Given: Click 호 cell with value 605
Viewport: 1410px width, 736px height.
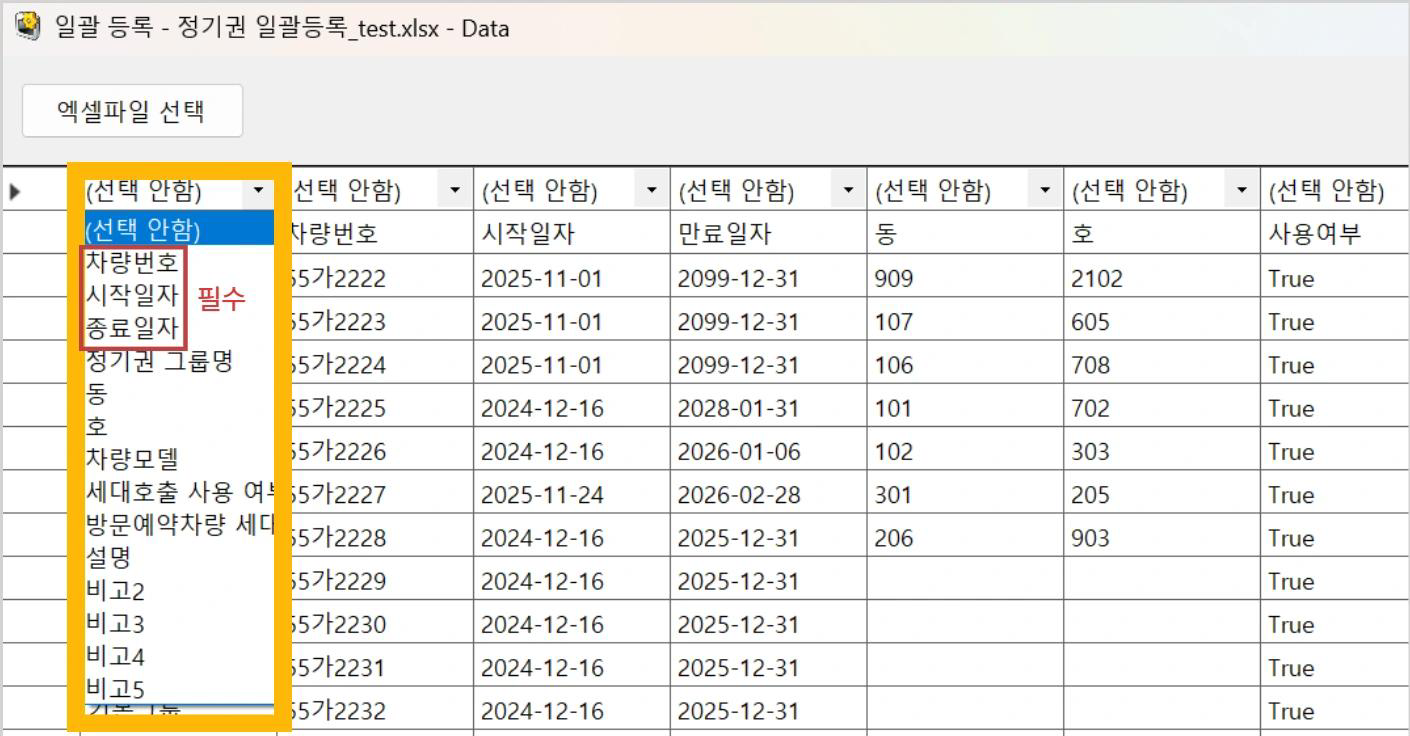Looking at the screenshot, I should (1162, 321).
